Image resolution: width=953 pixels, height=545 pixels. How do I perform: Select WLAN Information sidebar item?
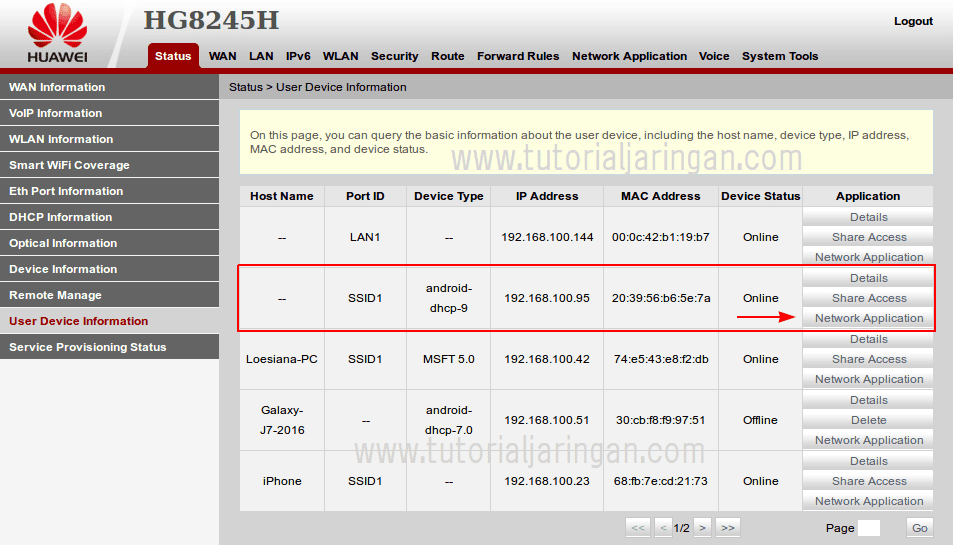[x=109, y=139]
